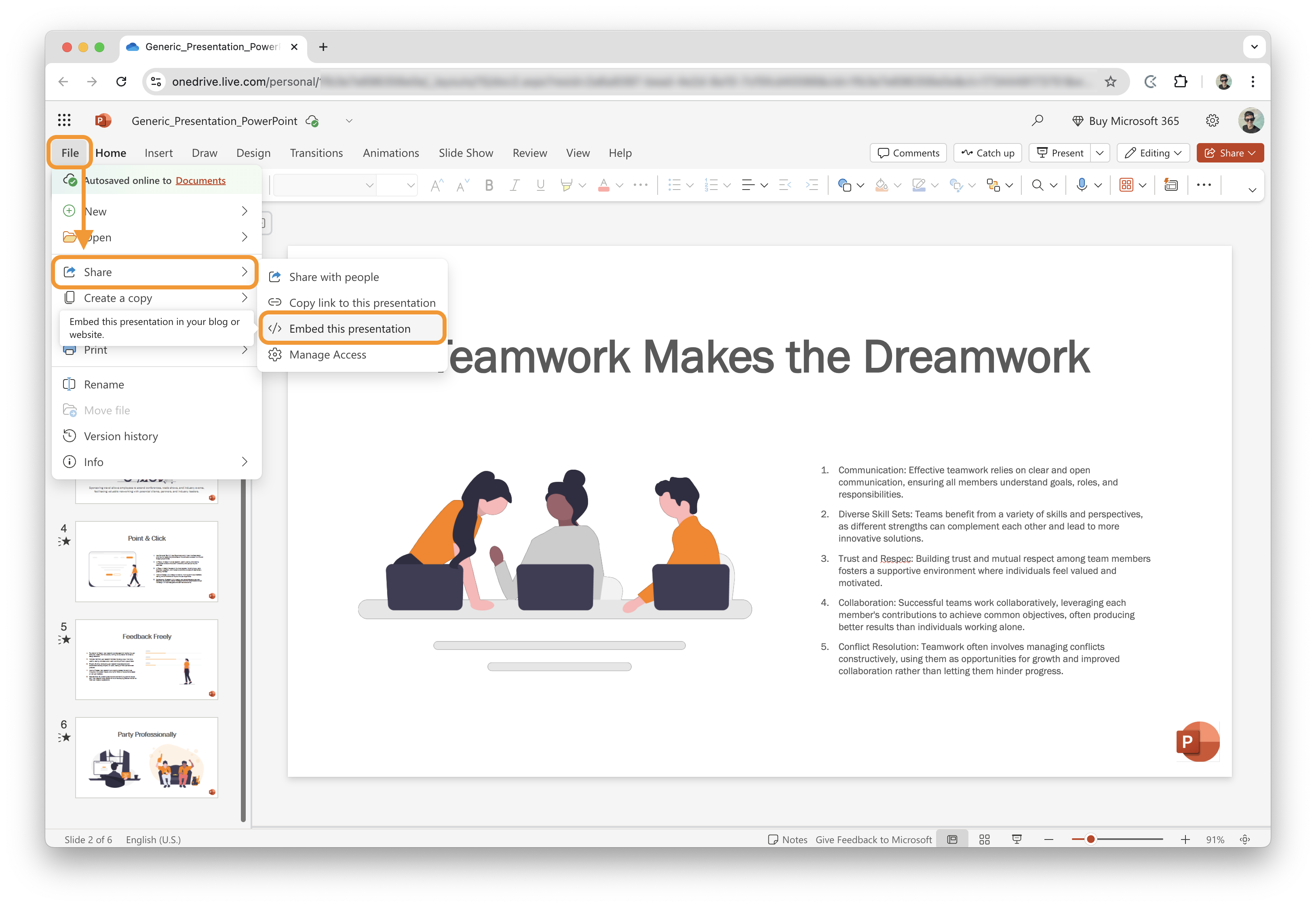Open Slide Sorter view icon

tap(985, 840)
